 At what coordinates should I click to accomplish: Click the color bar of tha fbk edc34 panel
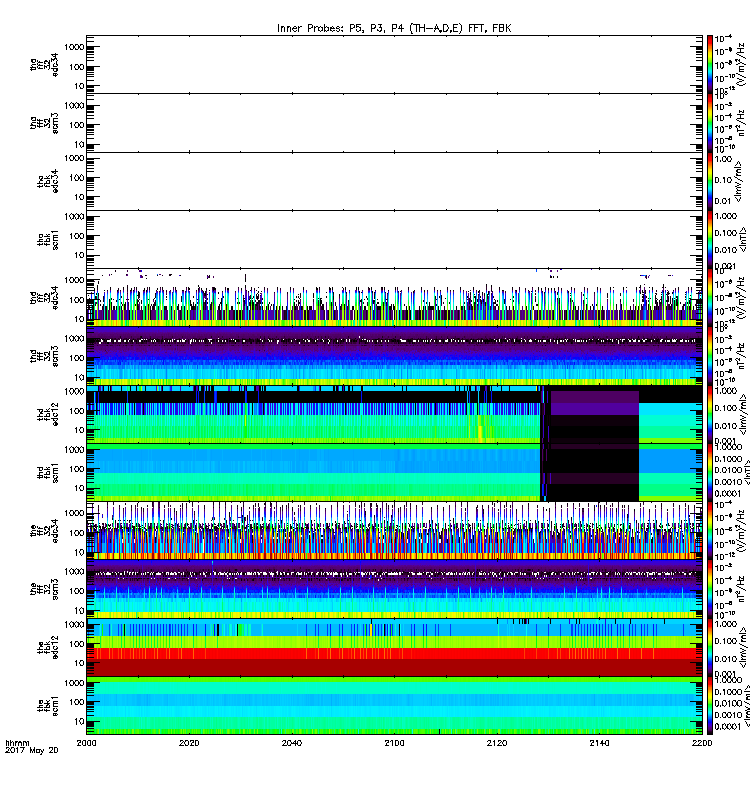(x=710, y=181)
